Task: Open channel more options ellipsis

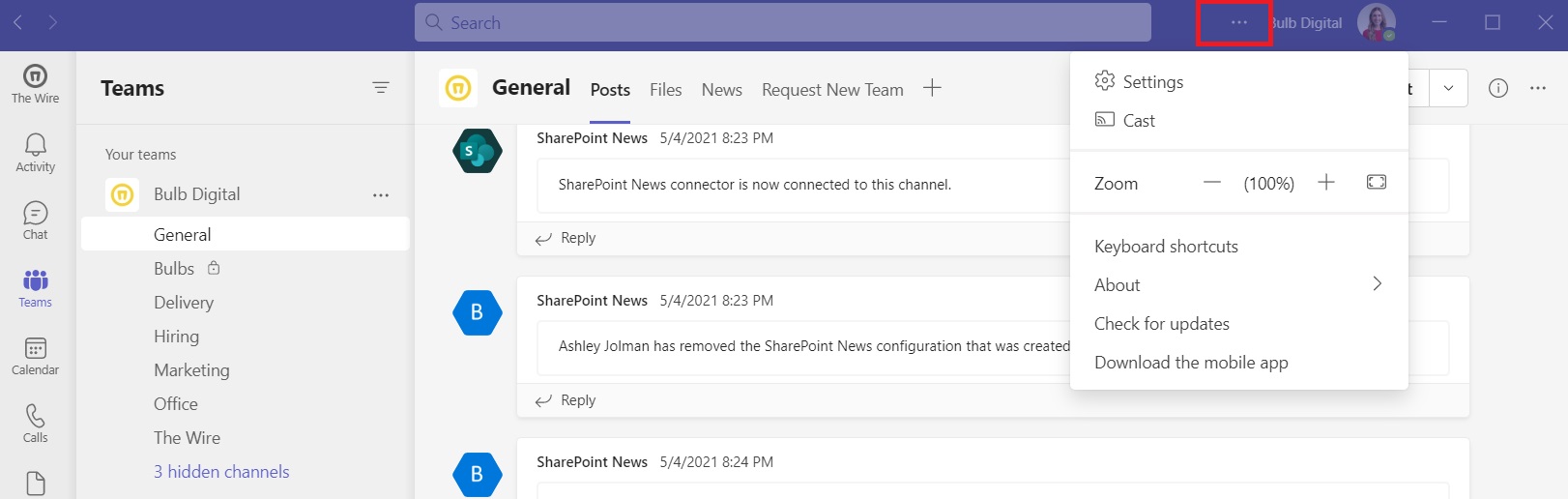Action: (1538, 88)
